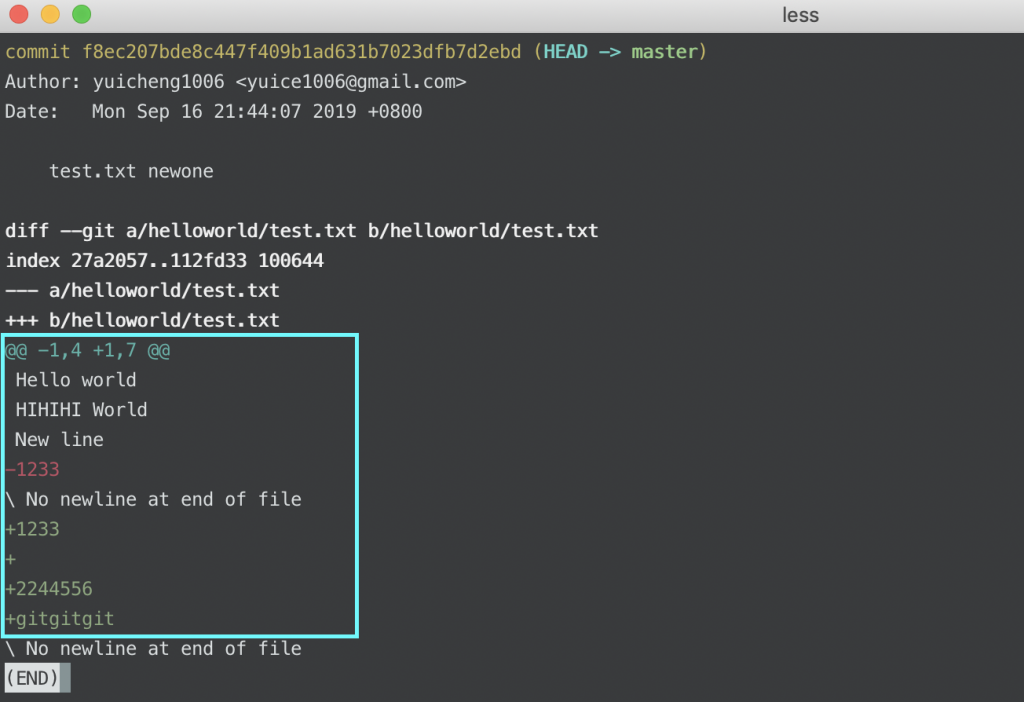Click the yellow minimize window button

(x=50, y=14)
